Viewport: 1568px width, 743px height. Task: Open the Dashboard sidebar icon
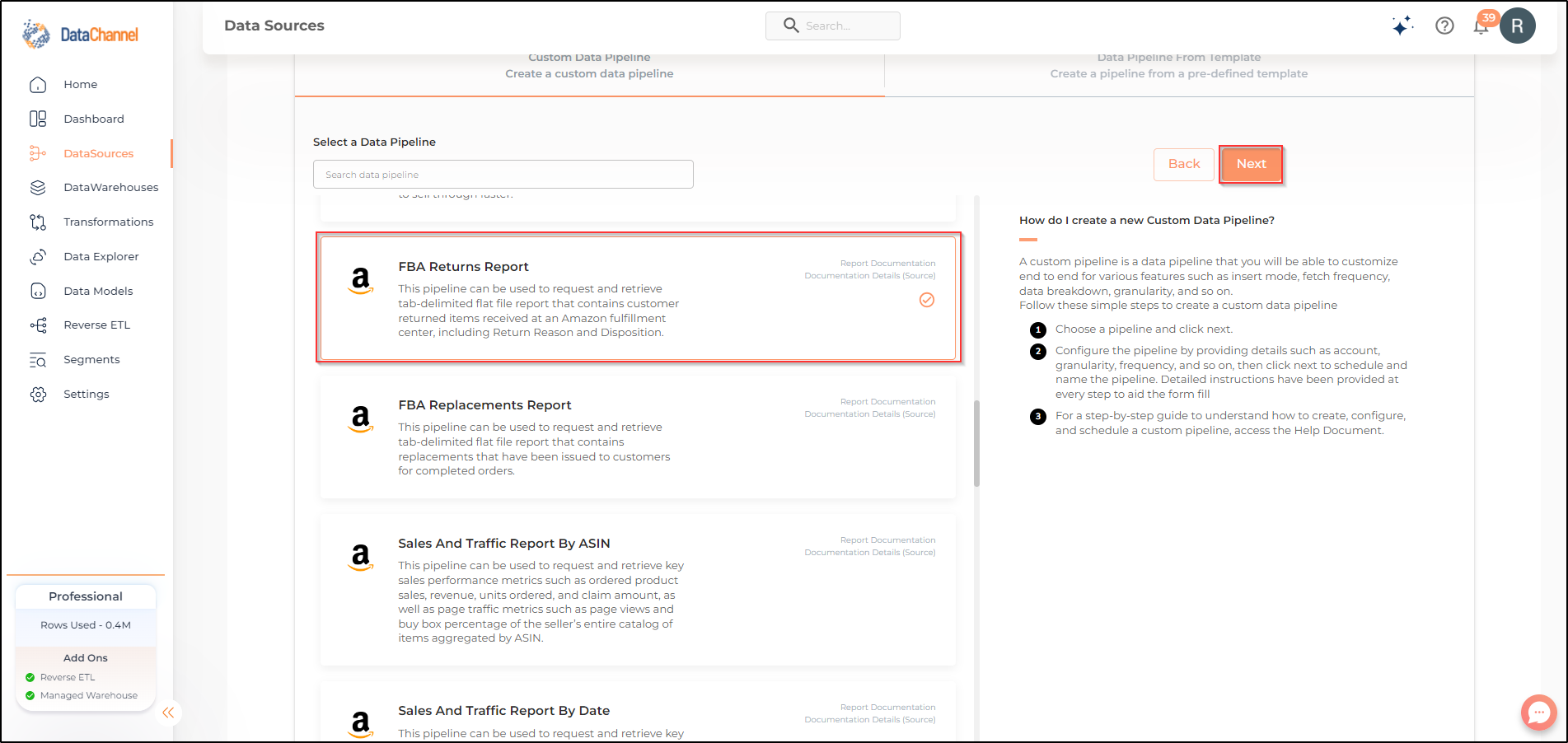click(x=38, y=119)
